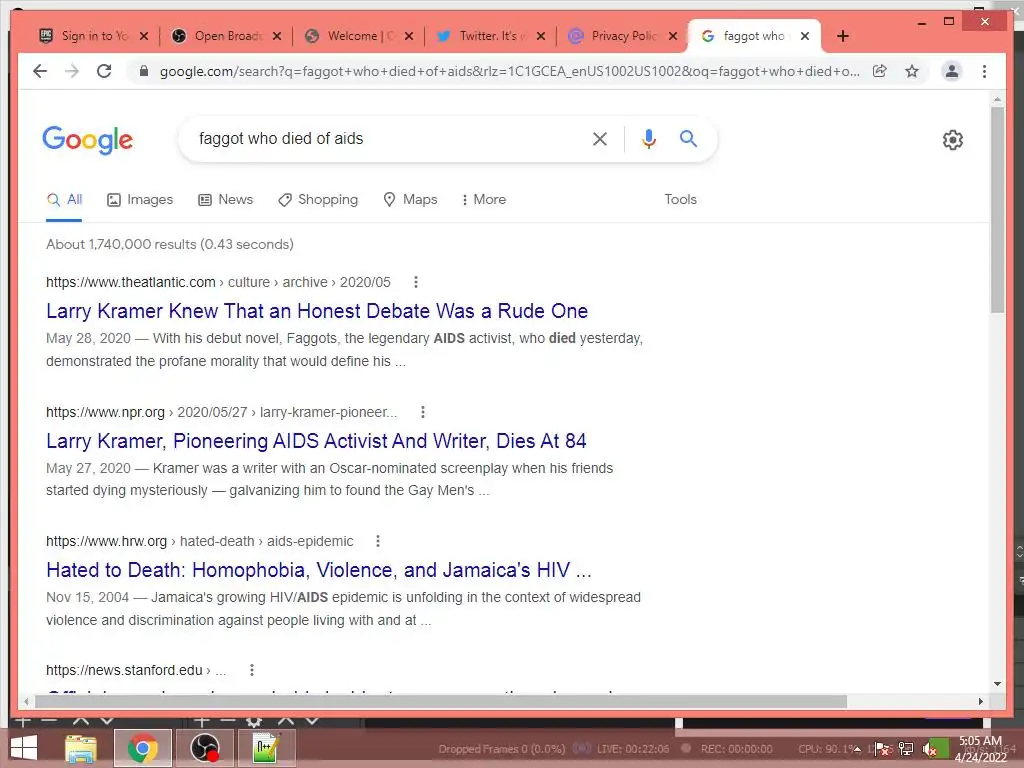Image resolution: width=1024 pixels, height=768 pixels.
Task: Reload the page with the refresh icon
Action: coord(104,71)
